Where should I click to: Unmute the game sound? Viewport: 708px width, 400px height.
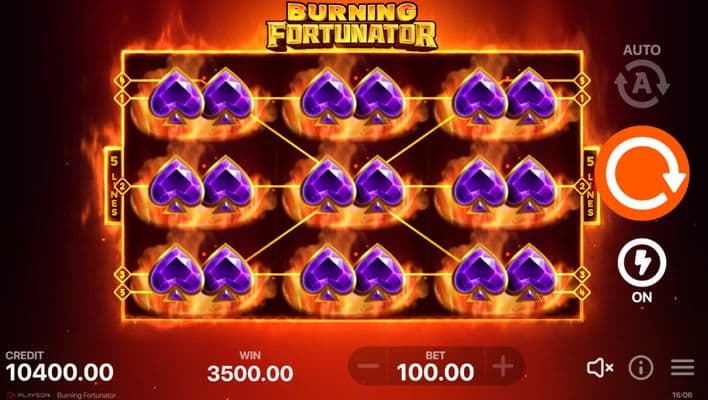[600, 368]
